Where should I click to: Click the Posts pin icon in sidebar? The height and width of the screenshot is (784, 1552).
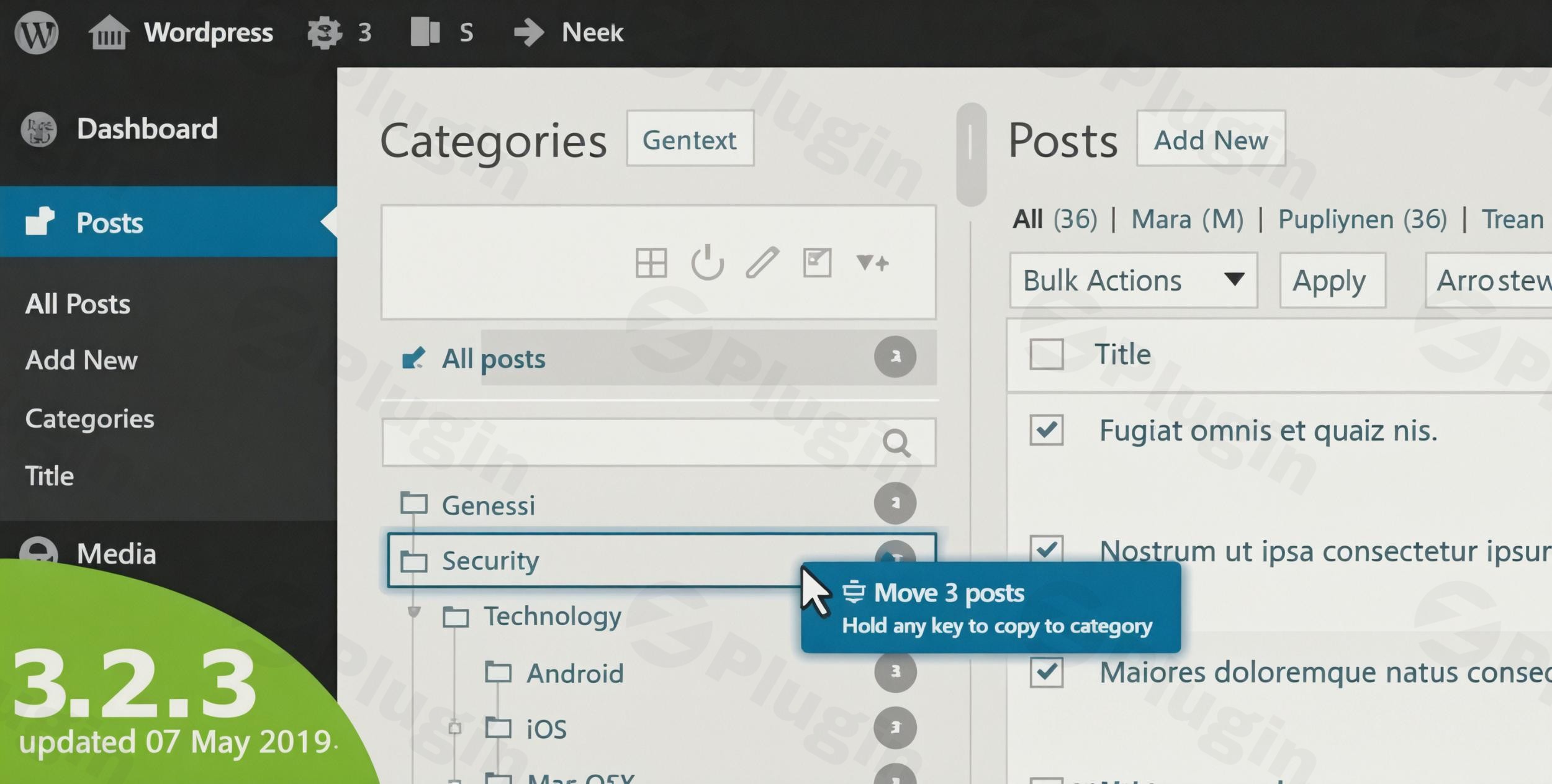(40, 221)
